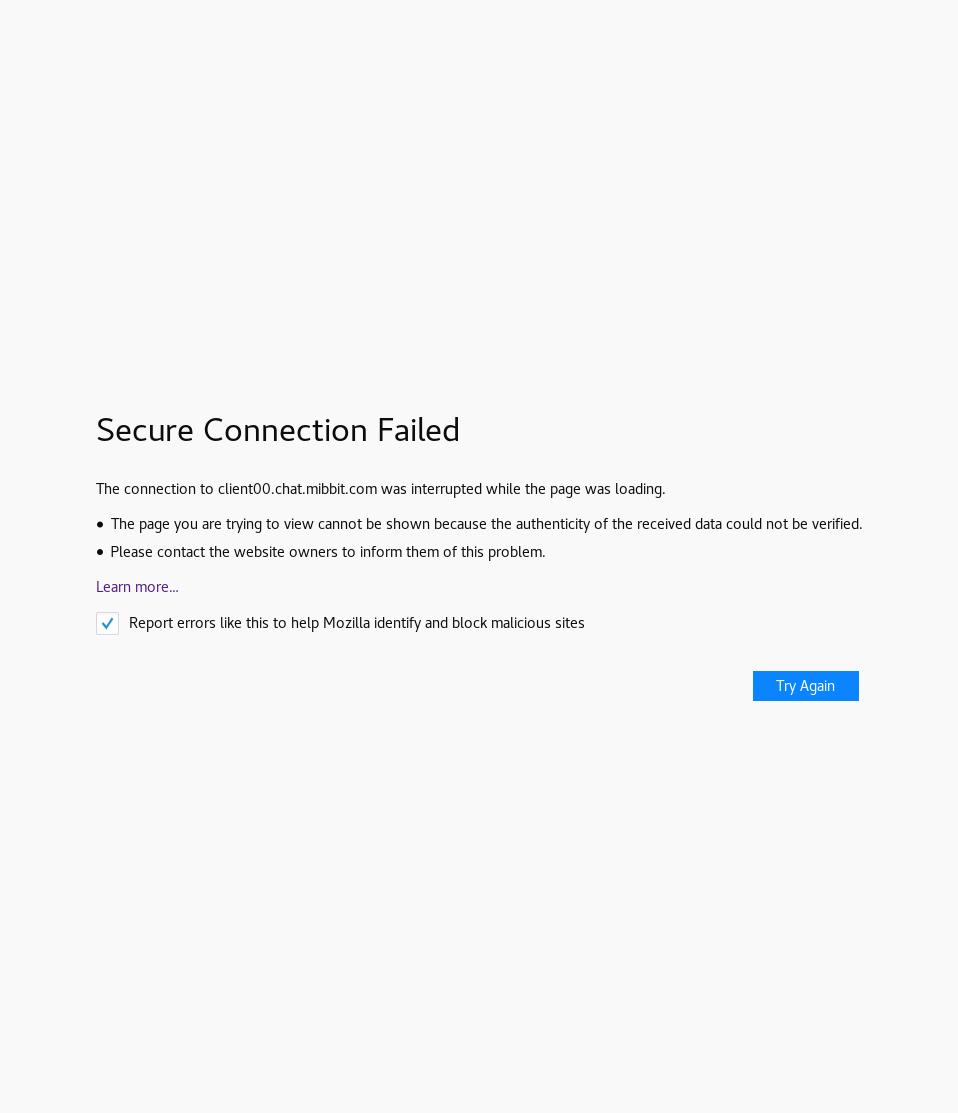The image size is (958, 1113).
Task: Click the Secure Connection Failed heading
Action: click(x=278, y=431)
